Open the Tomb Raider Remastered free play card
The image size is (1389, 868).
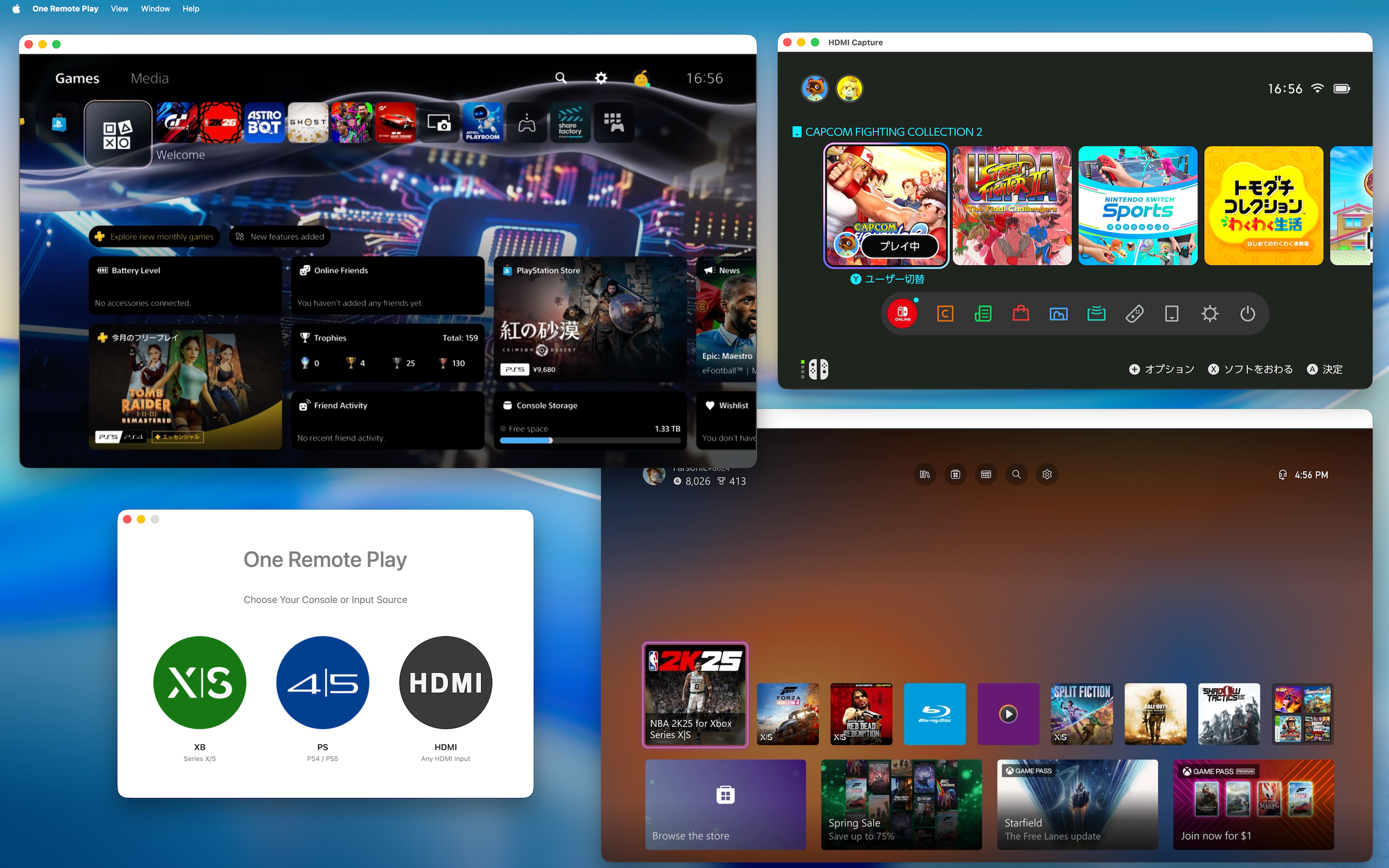coord(186,387)
